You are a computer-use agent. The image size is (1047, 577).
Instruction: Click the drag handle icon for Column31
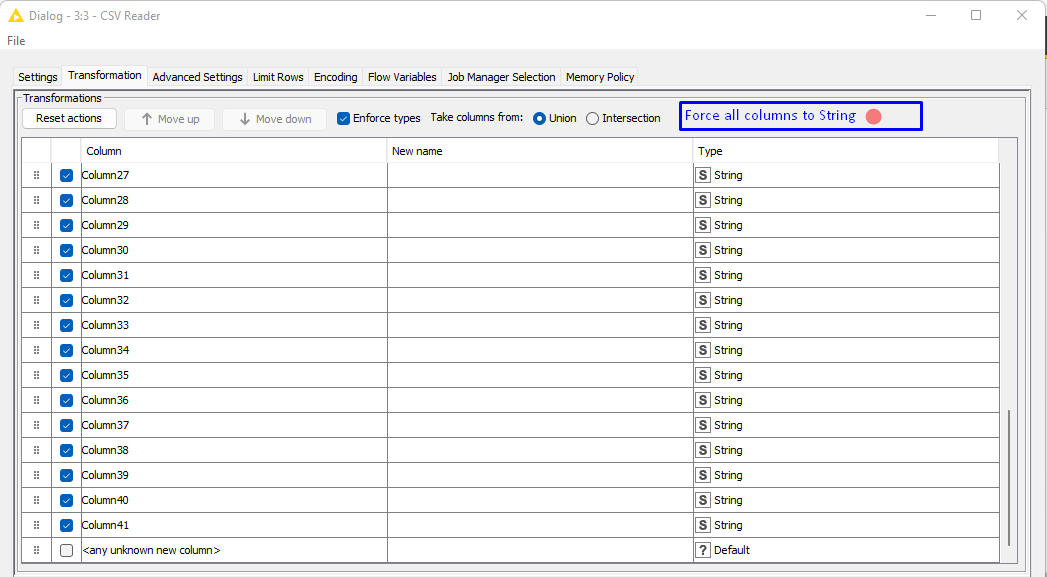coord(36,275)
